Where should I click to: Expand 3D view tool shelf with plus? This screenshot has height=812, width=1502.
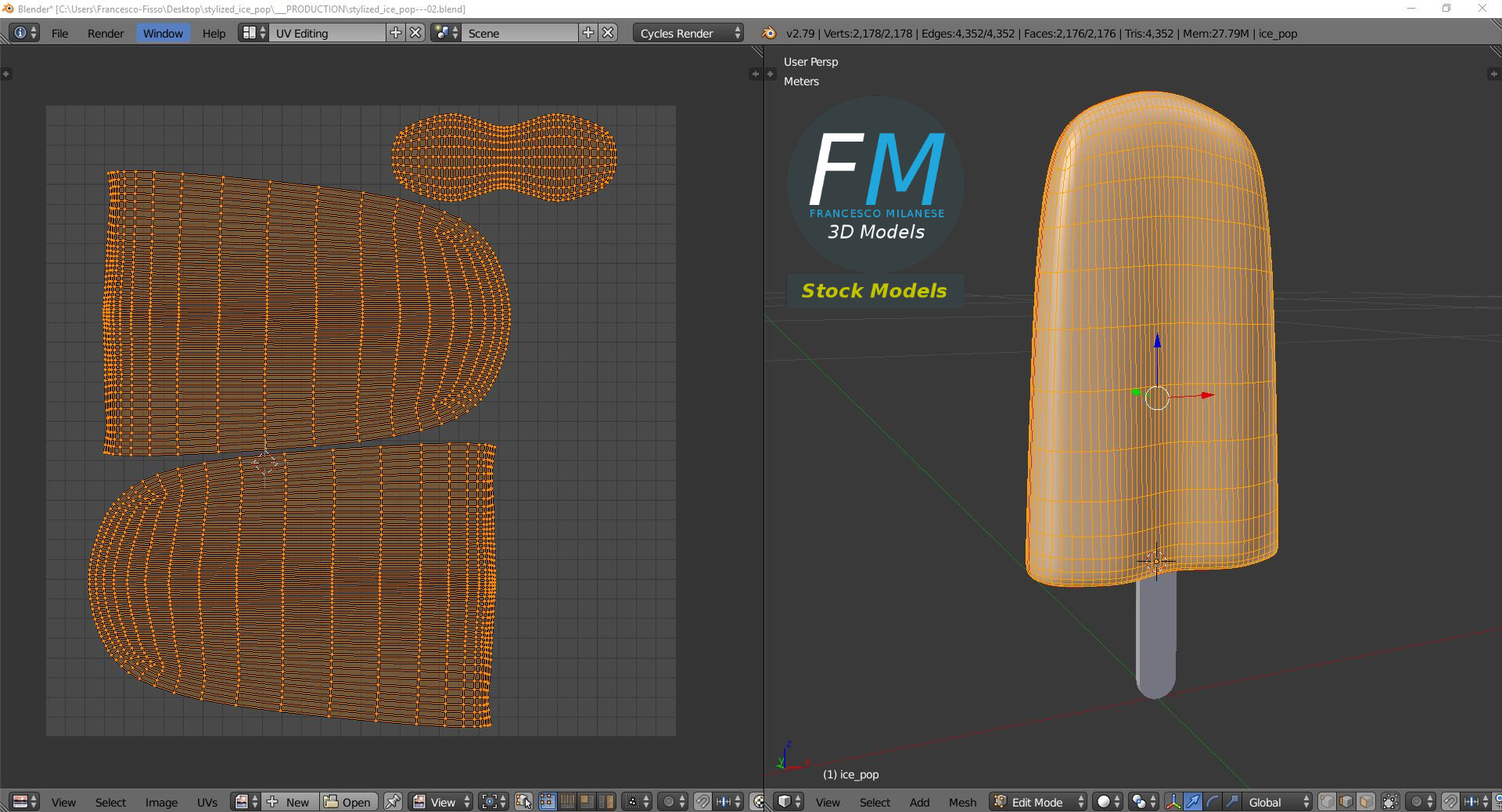tap(771, 74)
